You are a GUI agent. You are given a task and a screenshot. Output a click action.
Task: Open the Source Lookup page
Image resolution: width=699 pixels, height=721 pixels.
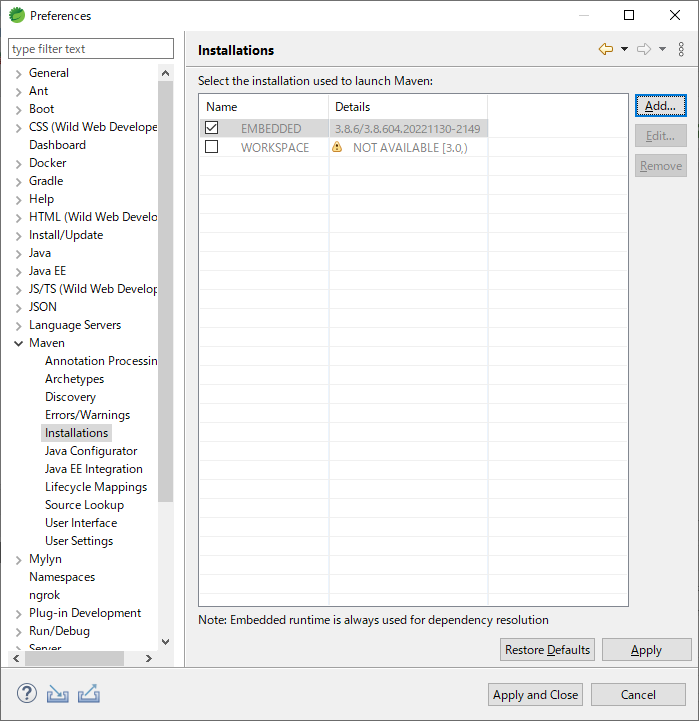[x=85, y=504]
